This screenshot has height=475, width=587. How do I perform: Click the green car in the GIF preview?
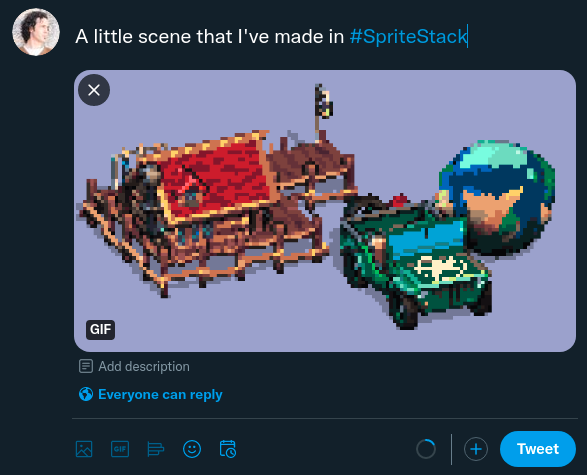(414, 258)
